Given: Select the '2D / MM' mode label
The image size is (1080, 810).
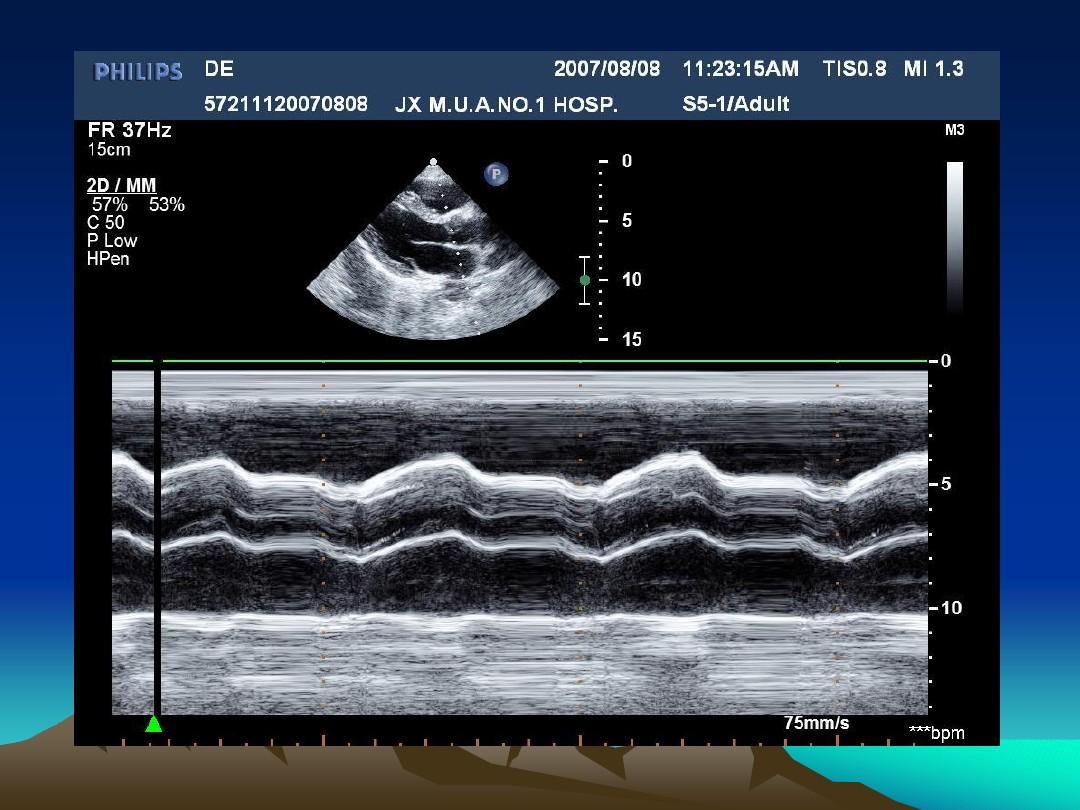Looking at the screenshot, I should (121, 185).
